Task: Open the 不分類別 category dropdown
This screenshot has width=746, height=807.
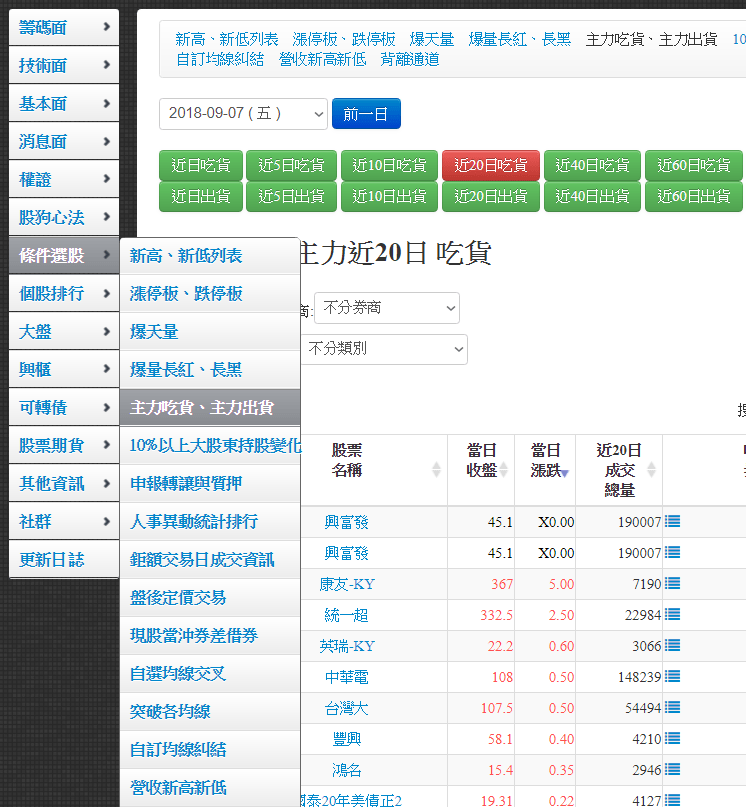Action: [383, 349]
